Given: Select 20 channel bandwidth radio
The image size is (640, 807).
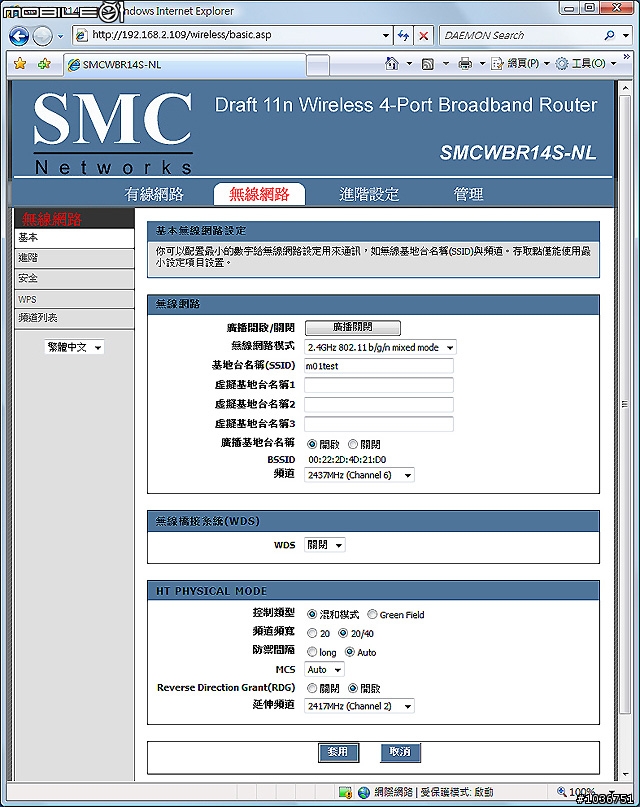Looking at the screenshot, I should point(312,633).
